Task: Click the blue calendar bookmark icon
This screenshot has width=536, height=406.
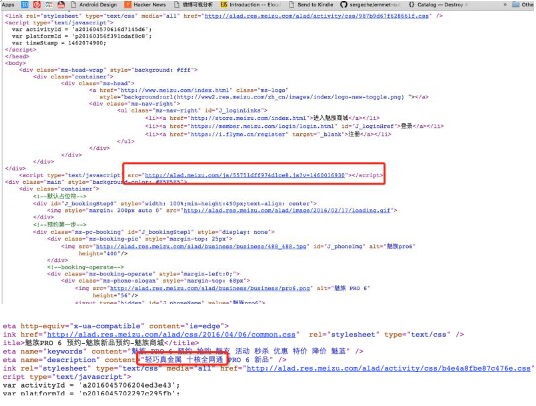Action: point(25,5)
